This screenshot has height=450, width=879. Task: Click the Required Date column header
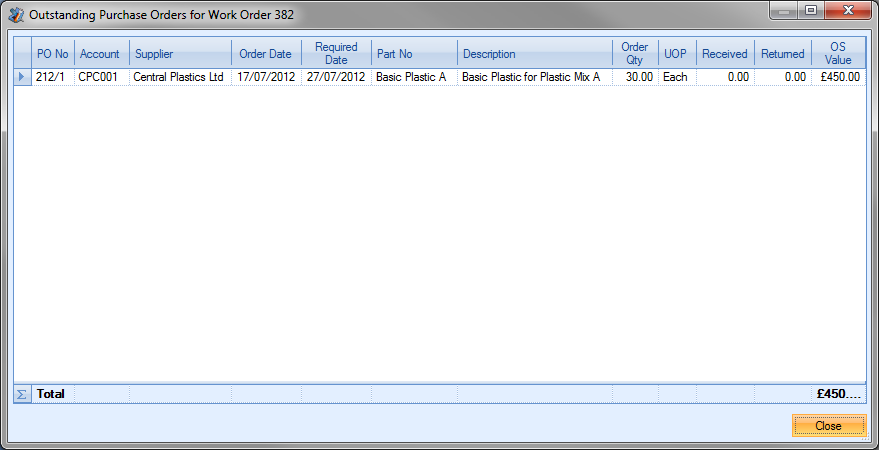click(336, 54)
